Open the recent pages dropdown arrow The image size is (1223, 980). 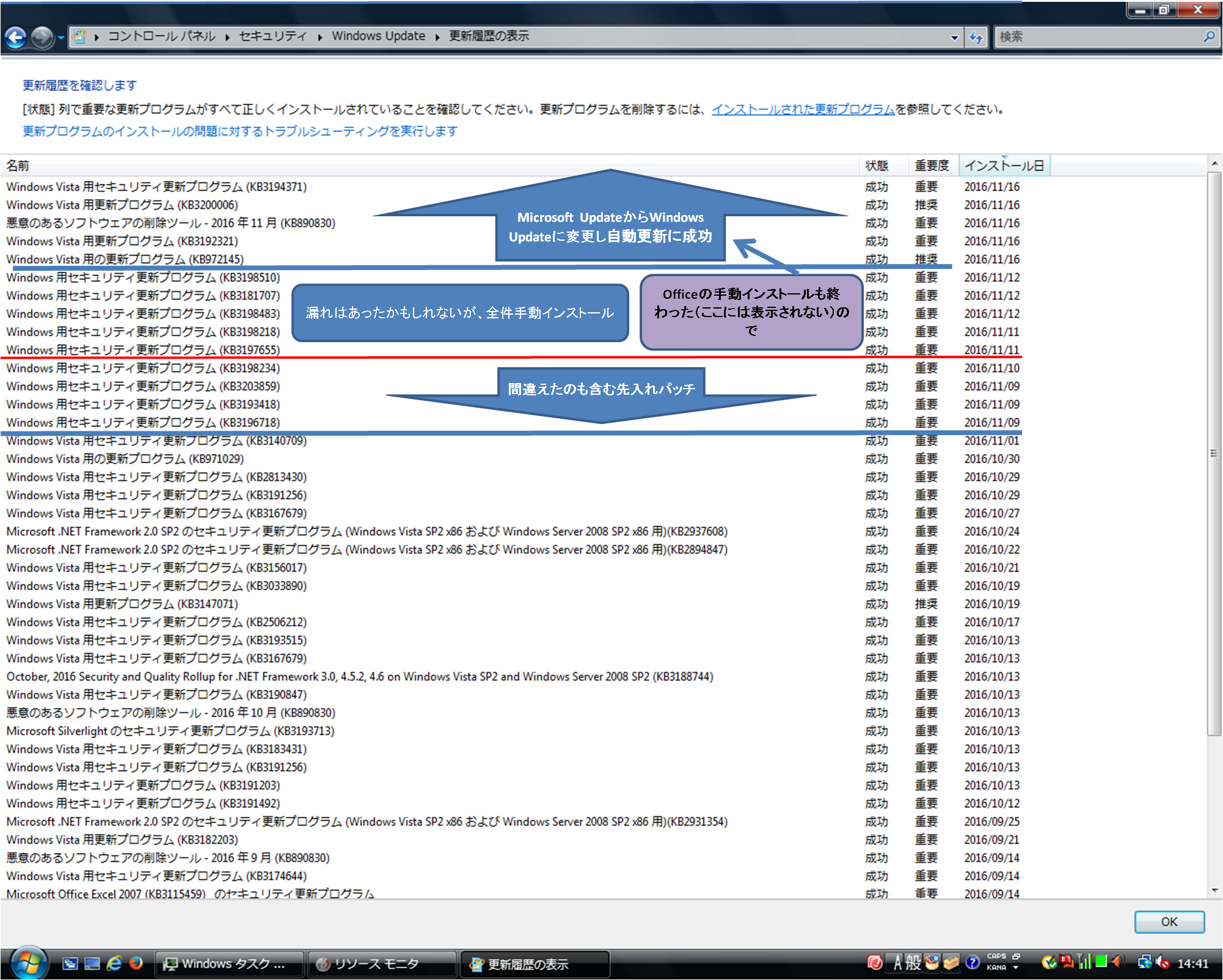coord(61,38)
